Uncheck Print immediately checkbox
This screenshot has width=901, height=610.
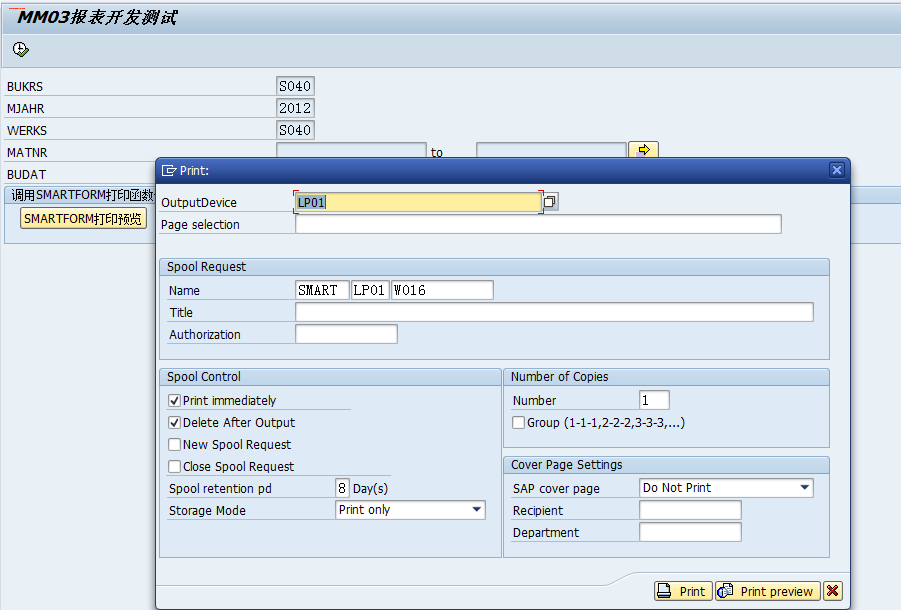pos(175,400)
